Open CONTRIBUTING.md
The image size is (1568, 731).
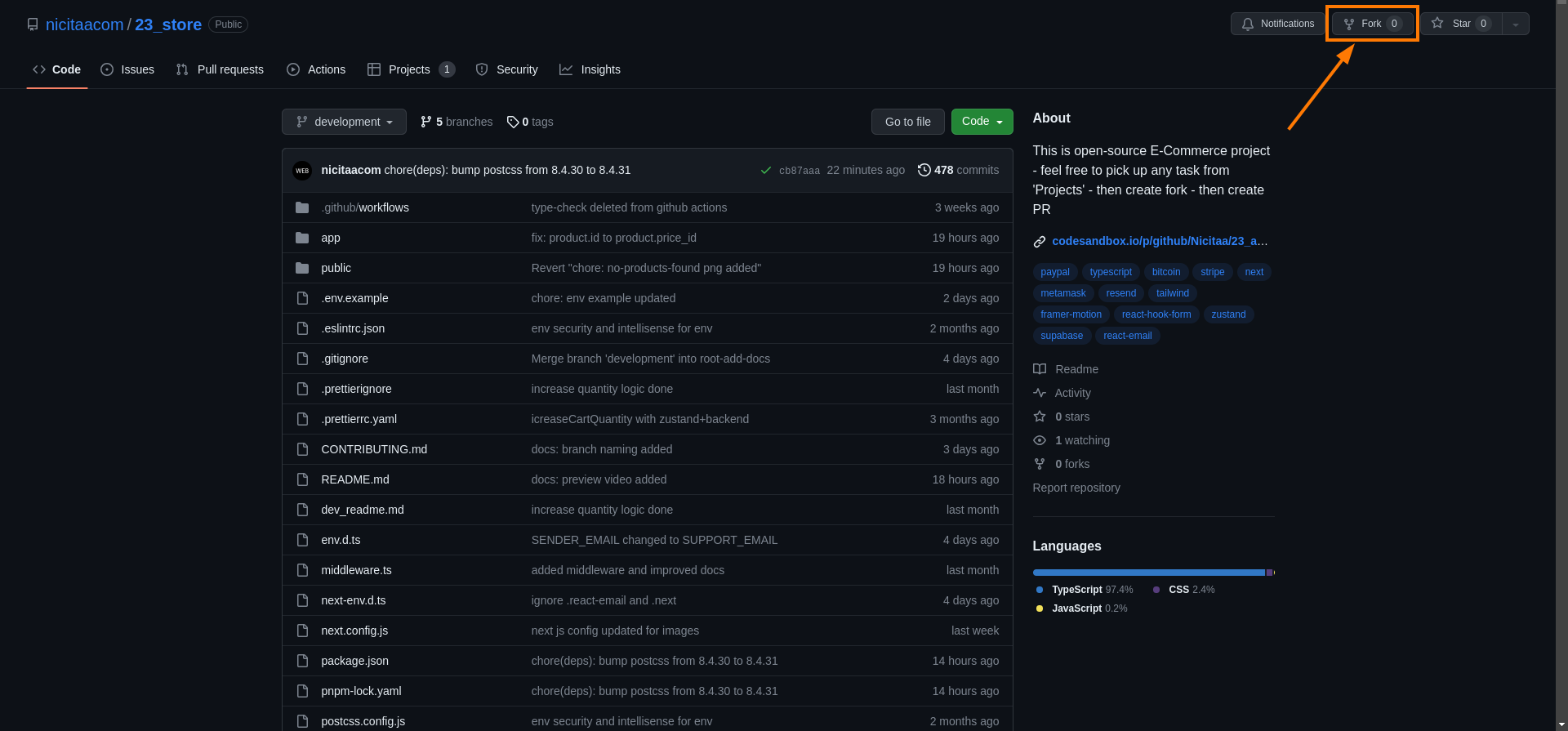(374, 449)
